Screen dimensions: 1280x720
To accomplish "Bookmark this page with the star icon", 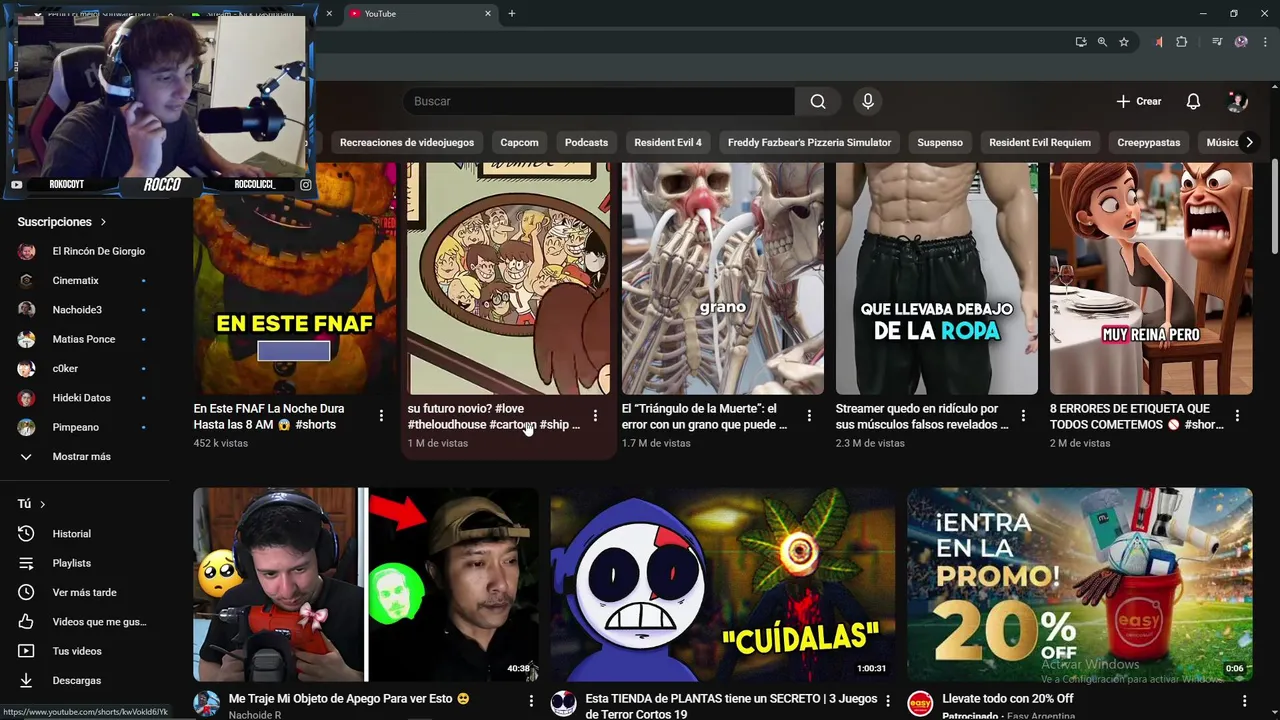I will click(1124, 42).
